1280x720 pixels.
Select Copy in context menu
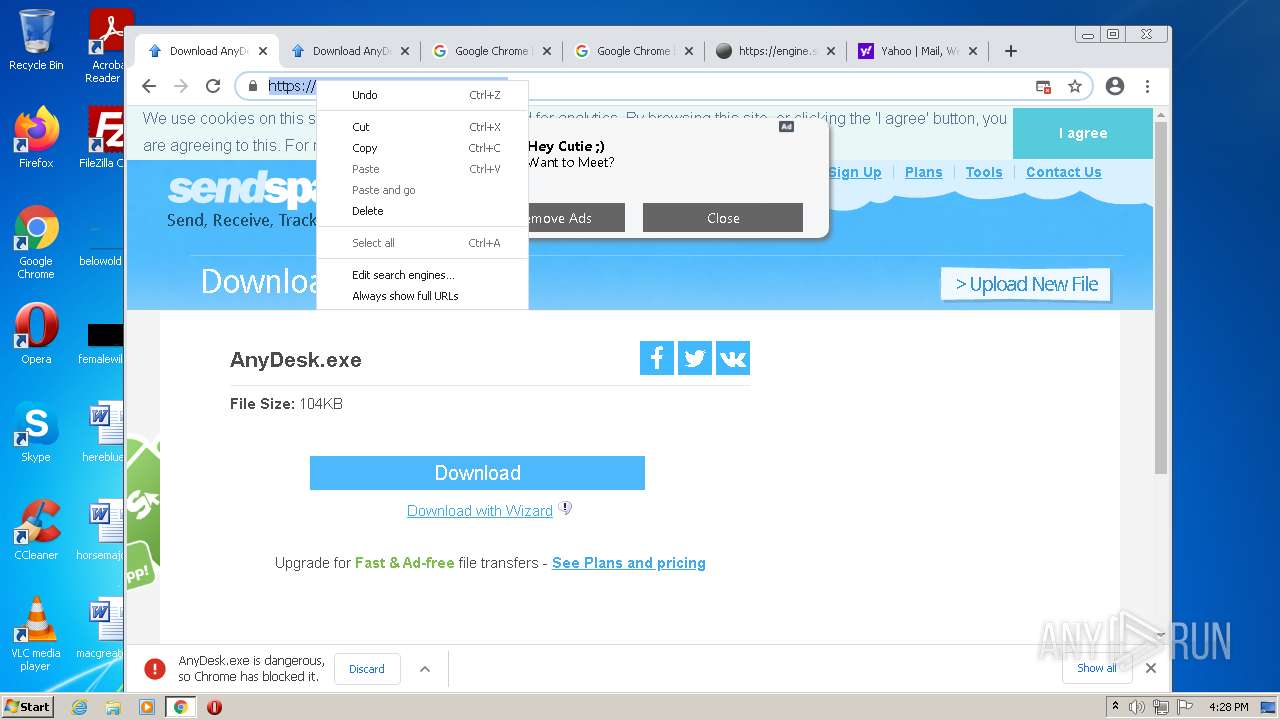[422, 148]
